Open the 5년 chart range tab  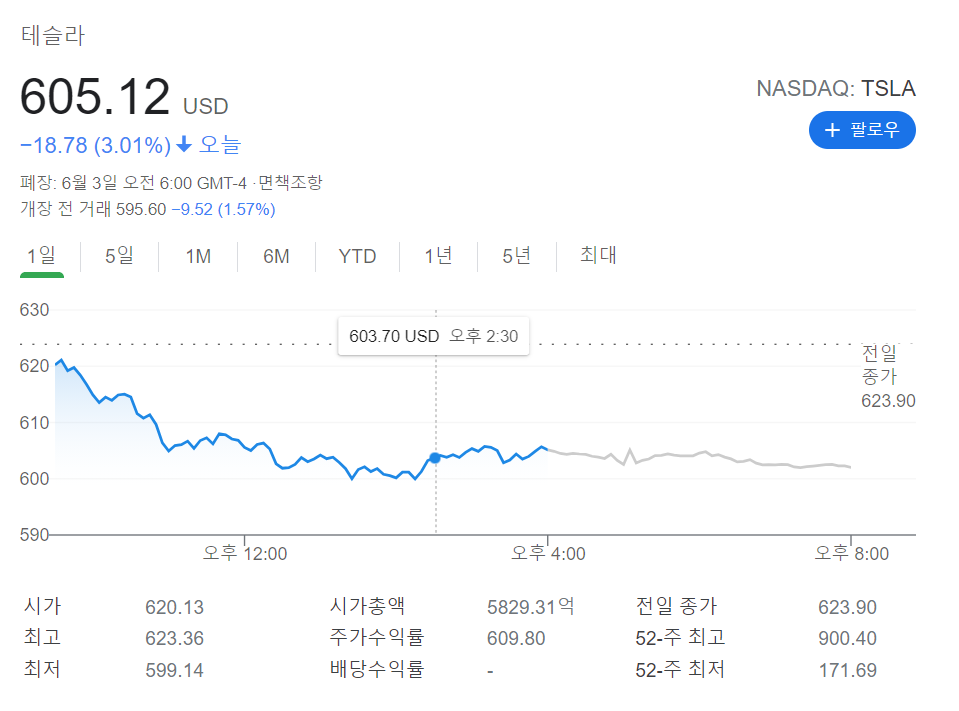tap(517, 256)
